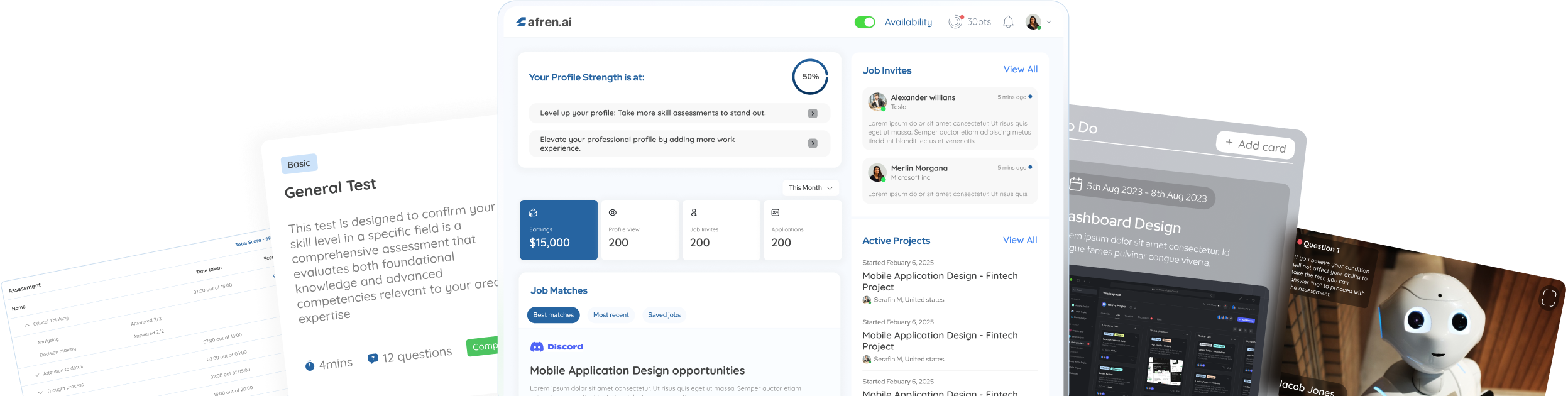The image size is (1568, 396).
Task: Click 'Job Matches' section heading
Action: 559,290
